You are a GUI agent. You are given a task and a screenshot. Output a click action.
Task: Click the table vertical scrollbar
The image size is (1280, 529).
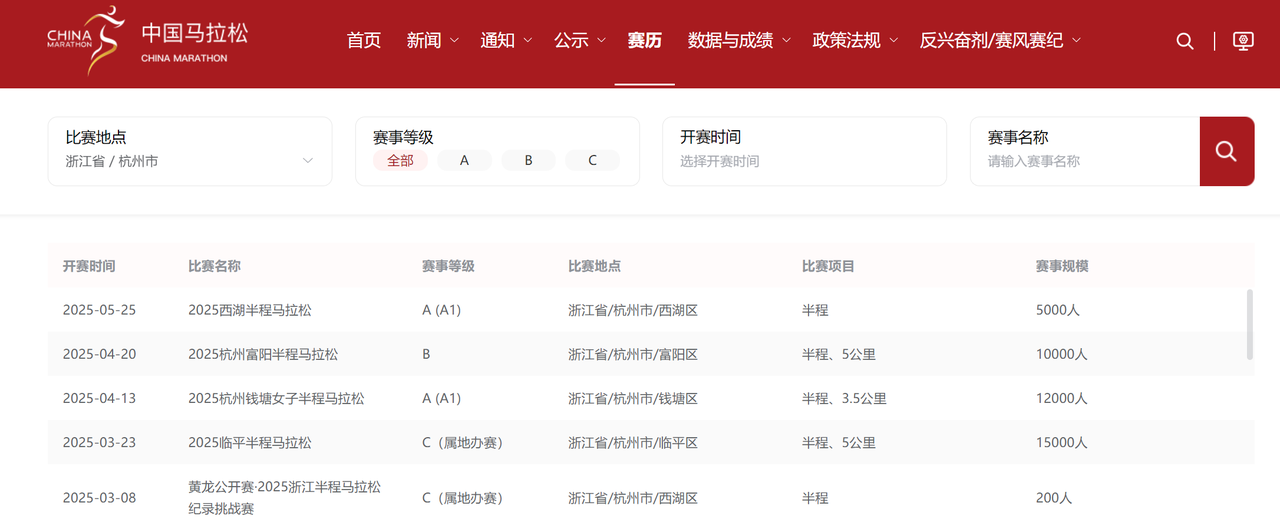(x=1249, y=325)
